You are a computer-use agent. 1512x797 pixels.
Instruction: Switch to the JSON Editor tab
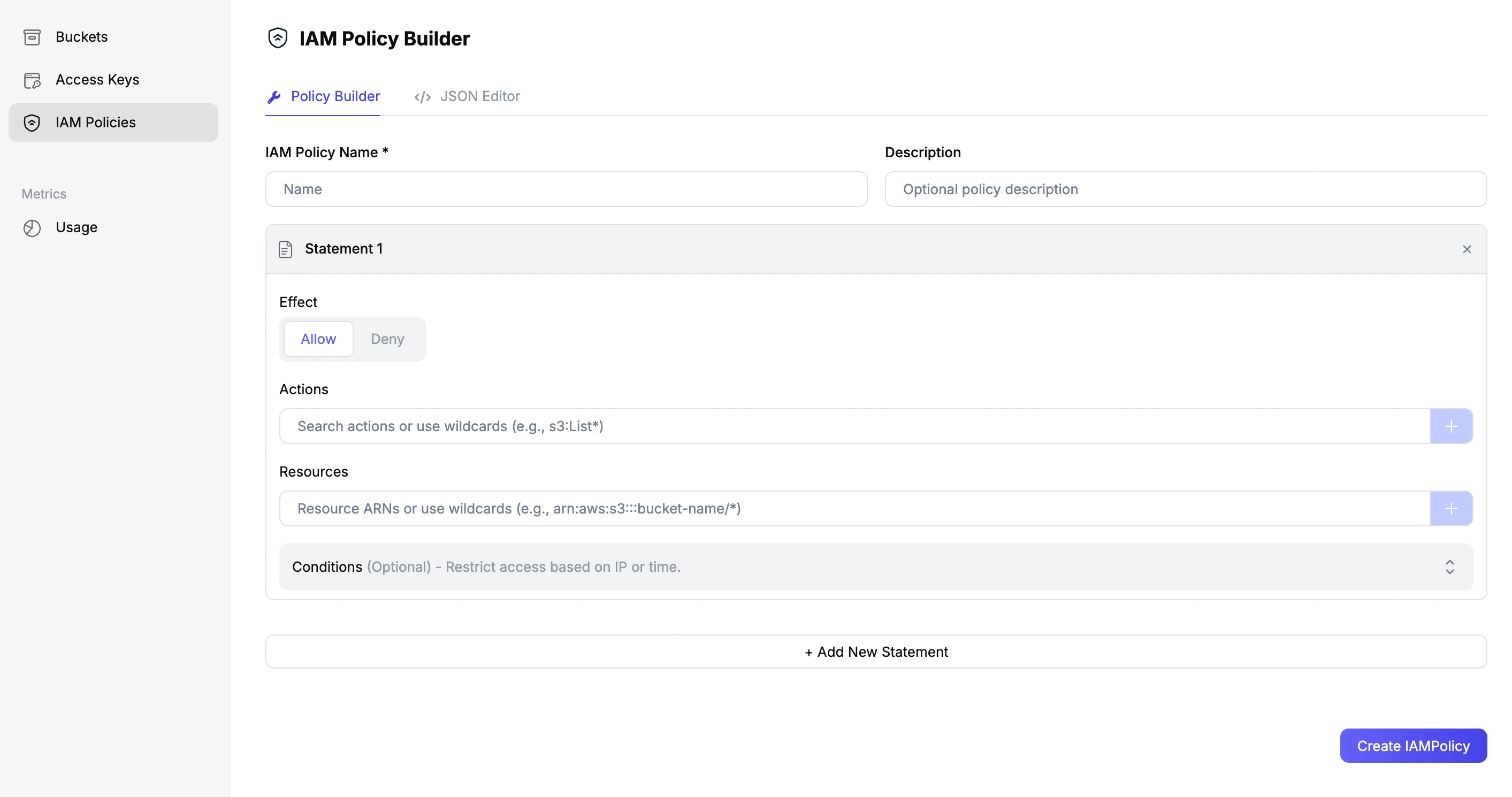479,96
